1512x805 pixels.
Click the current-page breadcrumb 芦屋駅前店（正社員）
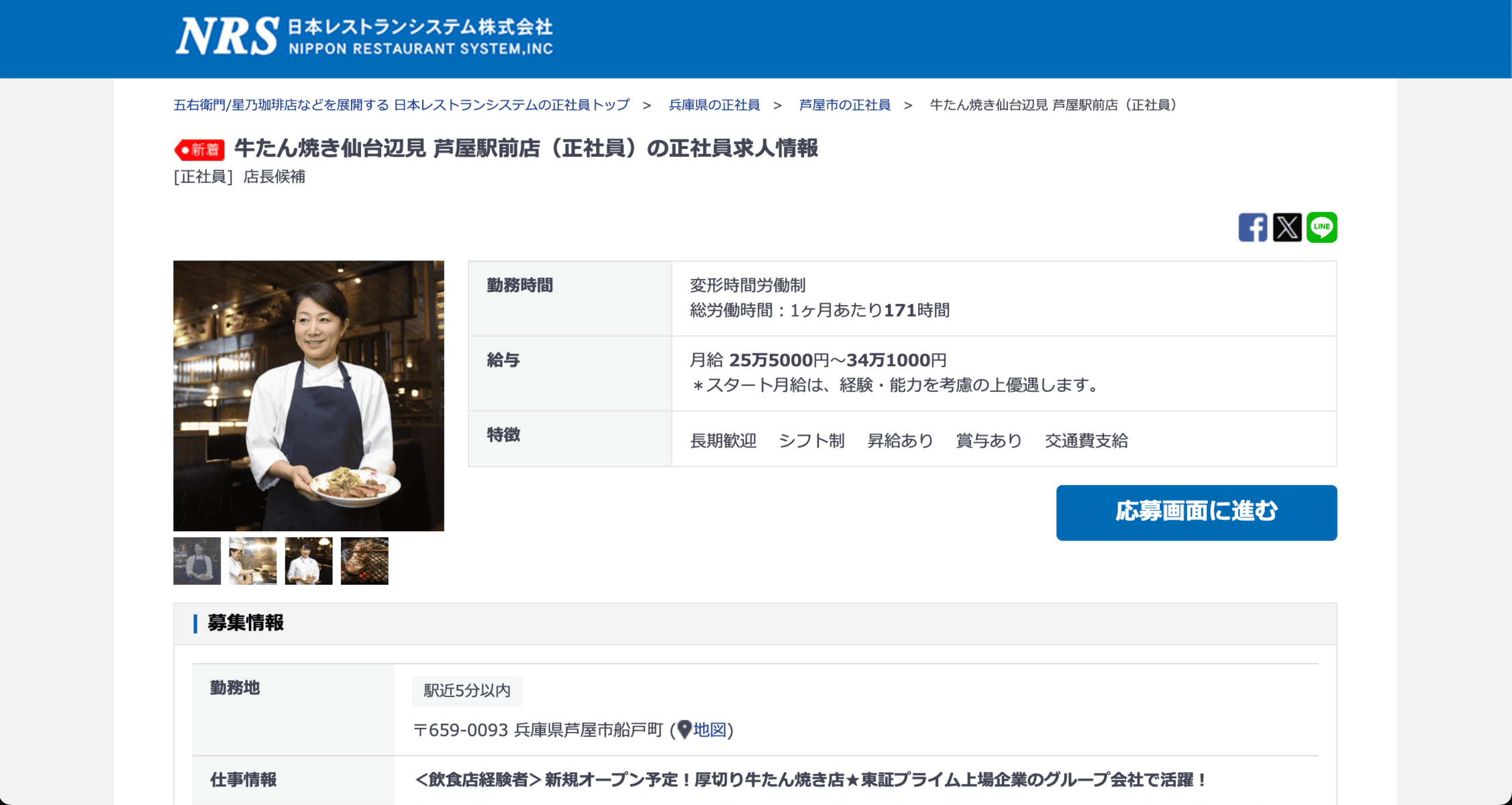[x=1053, y=105]
